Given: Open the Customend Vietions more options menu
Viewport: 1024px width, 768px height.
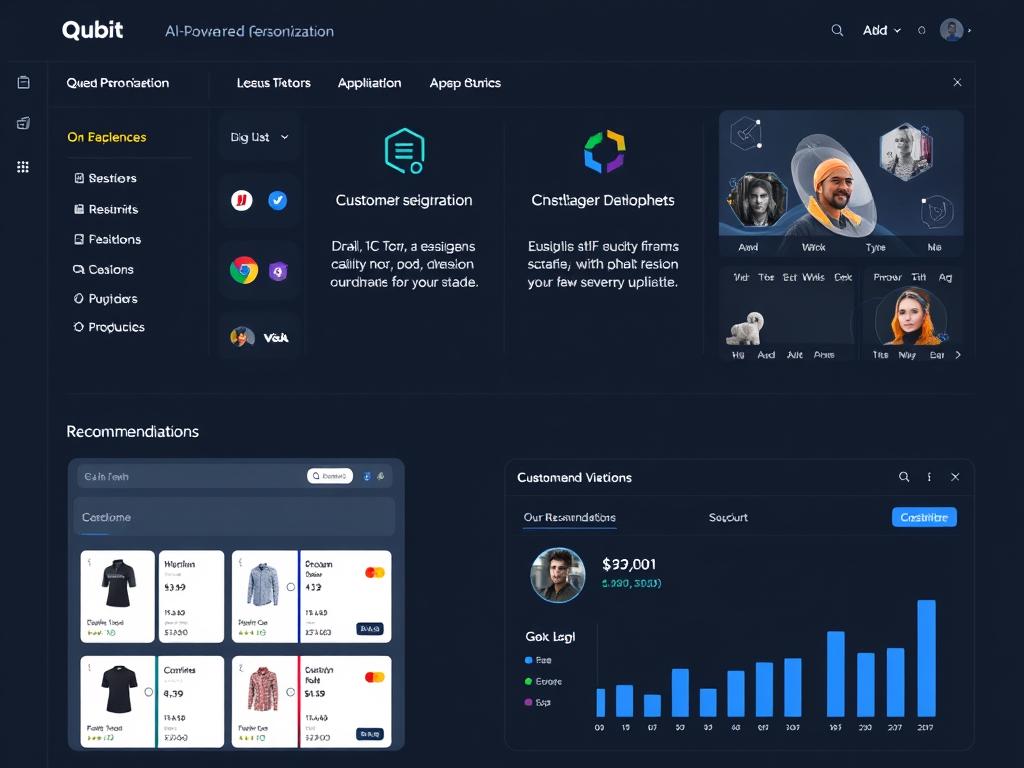Looking at the screenshot, I should [929, 477].
